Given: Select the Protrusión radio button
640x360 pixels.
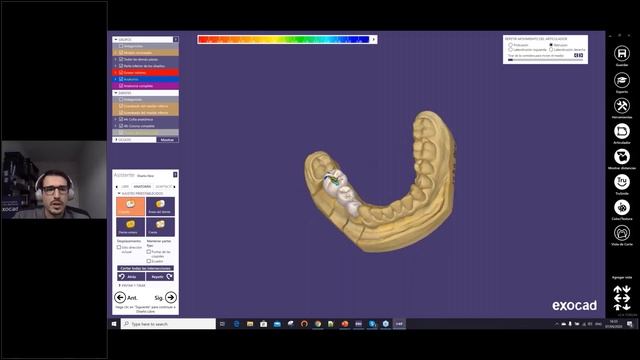Looking at the screenshot, I should [x=510, y=45].
